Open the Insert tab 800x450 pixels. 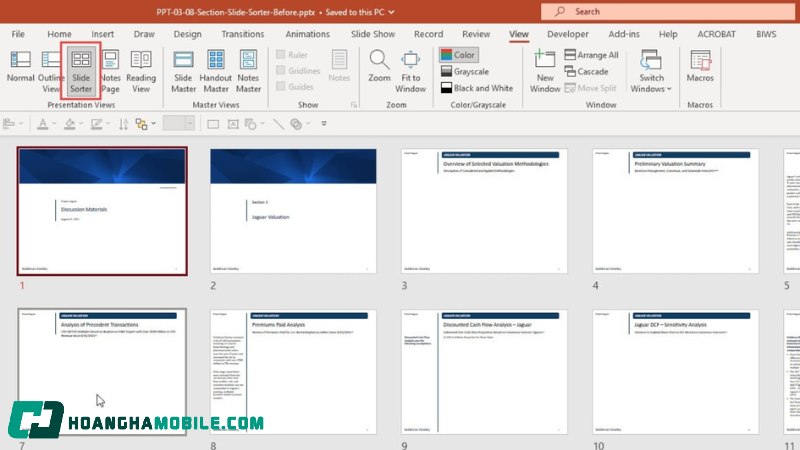pos(103,34)
